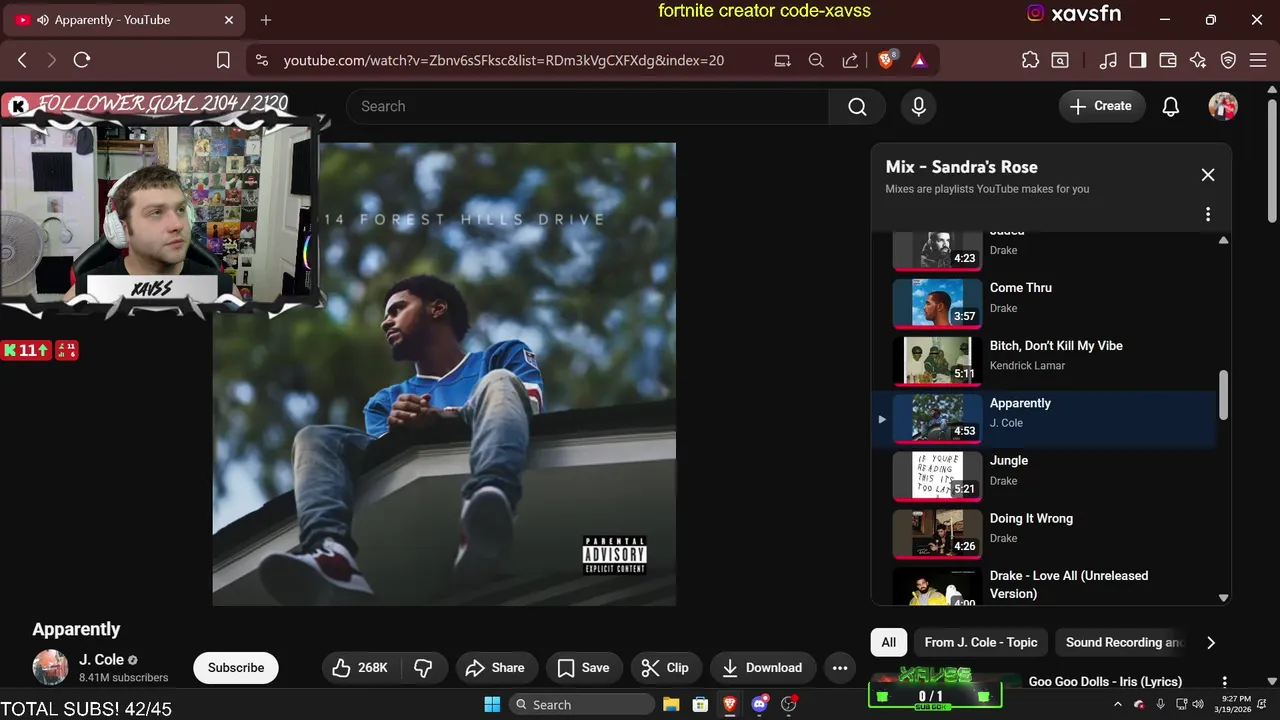This screenshot has height=720, width=1280.
Task: Open the browser extensions puzzle icon
Action: [1030, 60]
